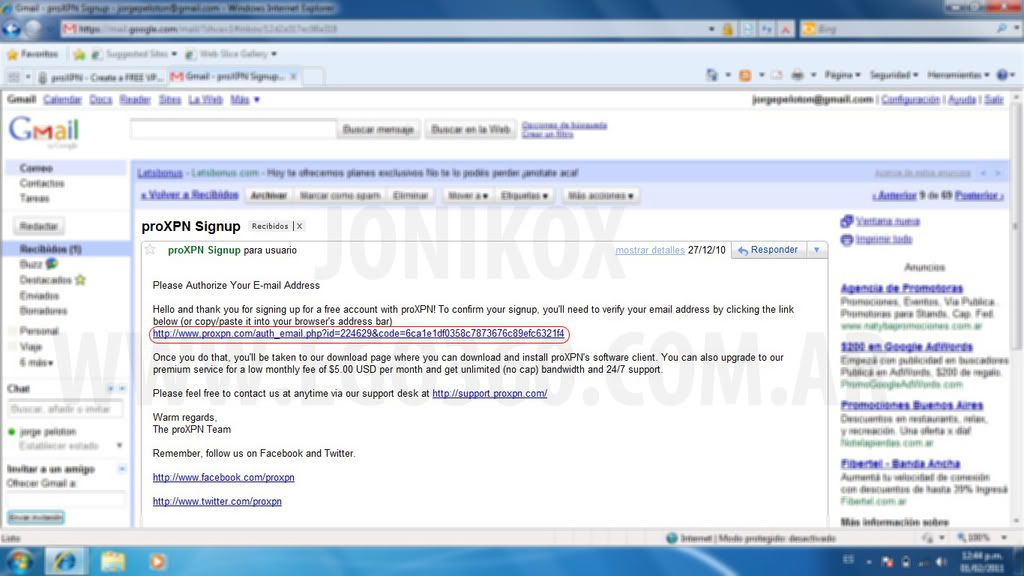Open a new blank browser tab
Viewport: 1024px width, 576px height.
(313, 77)
